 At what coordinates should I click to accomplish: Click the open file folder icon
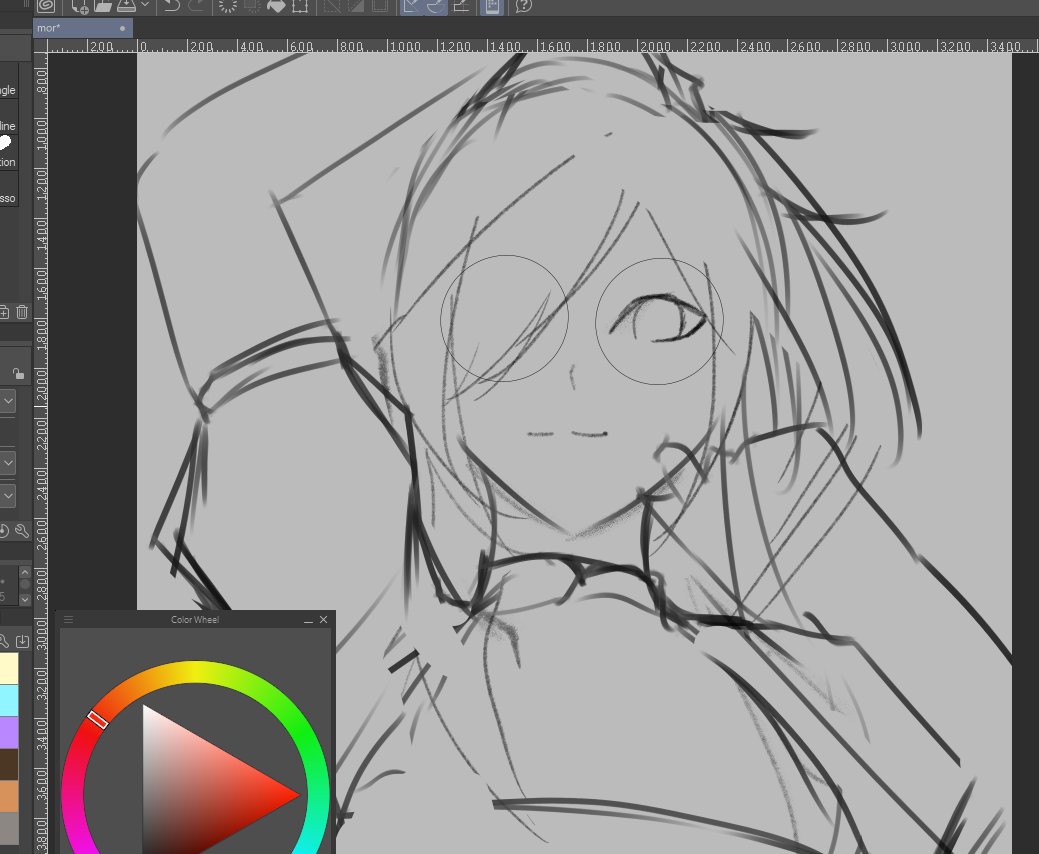tap(103, 6)
